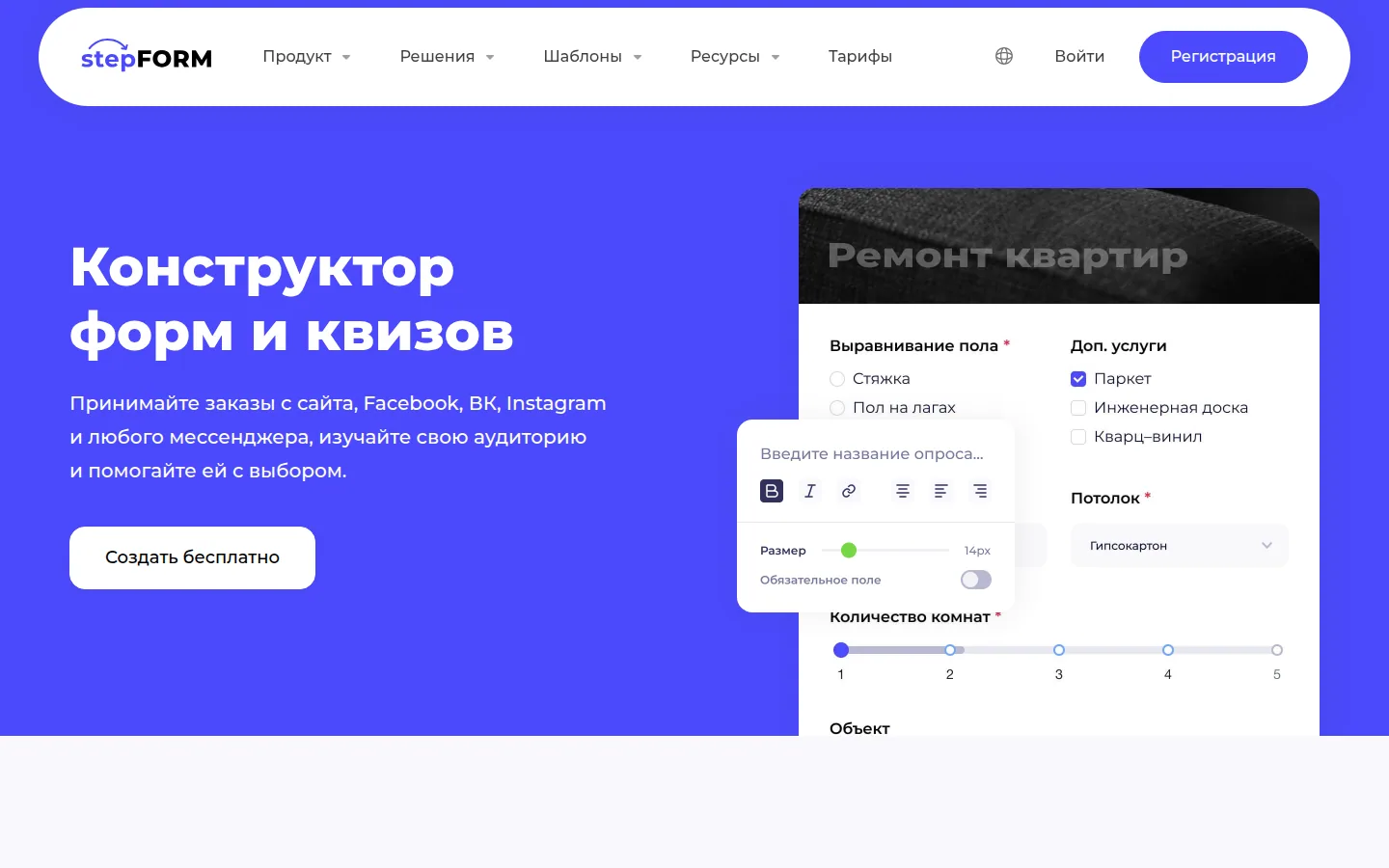Open the Тарифы page
The height and width of the screenshot is (868, 1389).
click(x=860, y=56)
